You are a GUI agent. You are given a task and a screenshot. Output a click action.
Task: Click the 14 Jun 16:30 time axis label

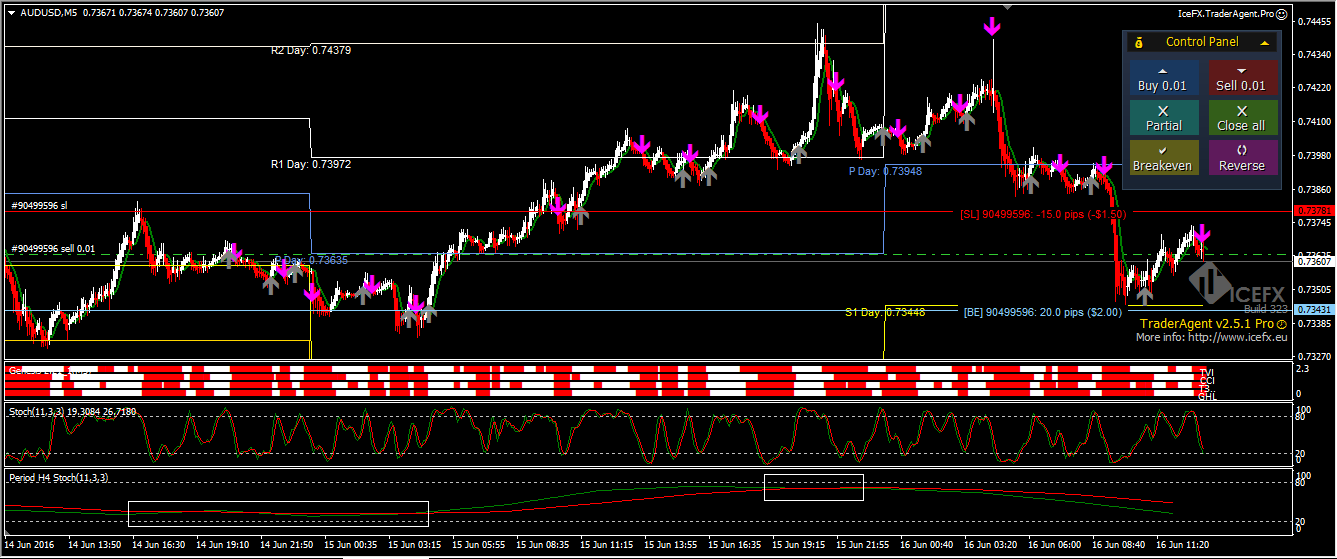[x=160, y=546]
